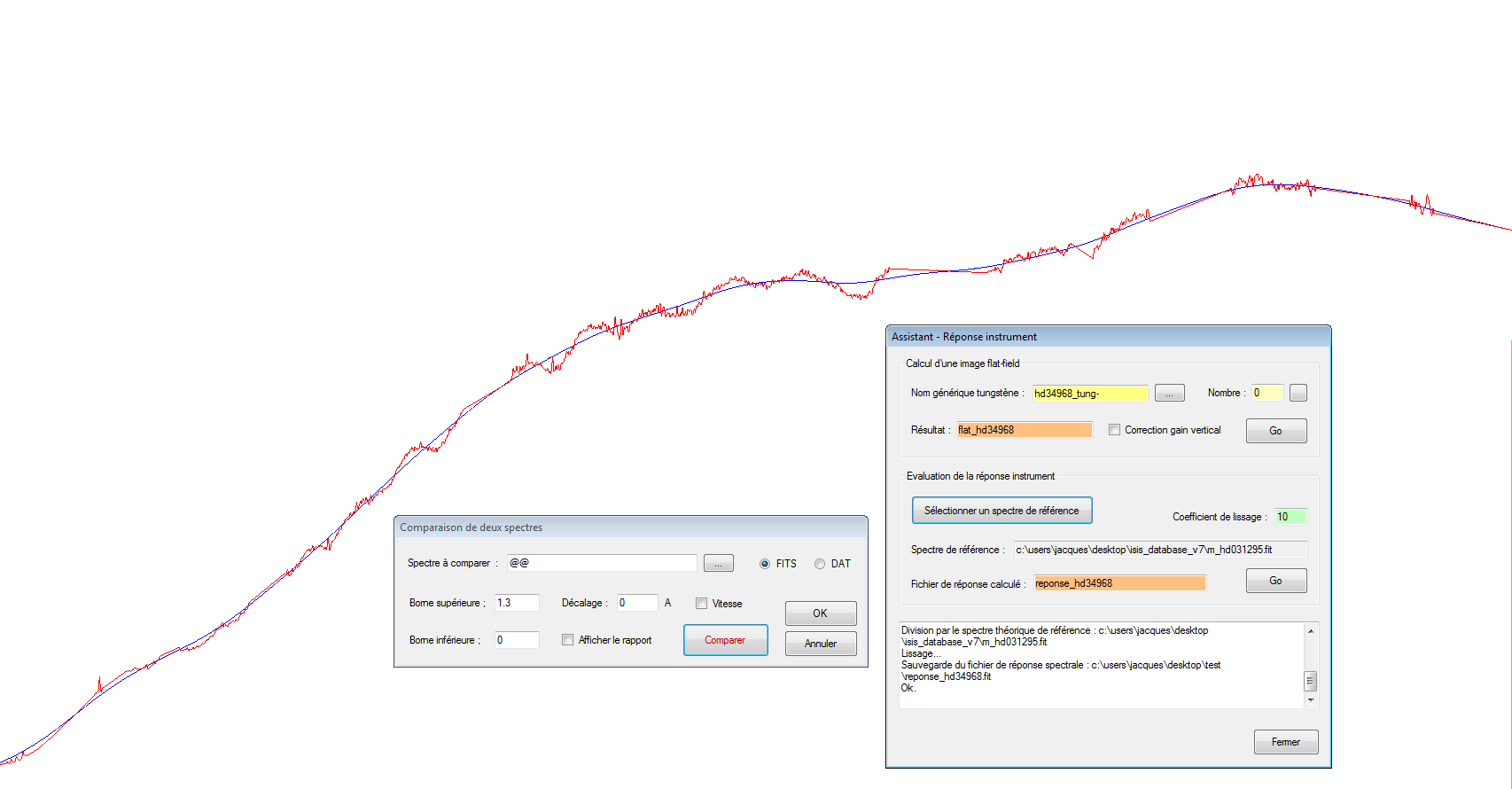Select the DAT radio option
This screenshot has height=789, width=1512.
click(x=820, y=564)
